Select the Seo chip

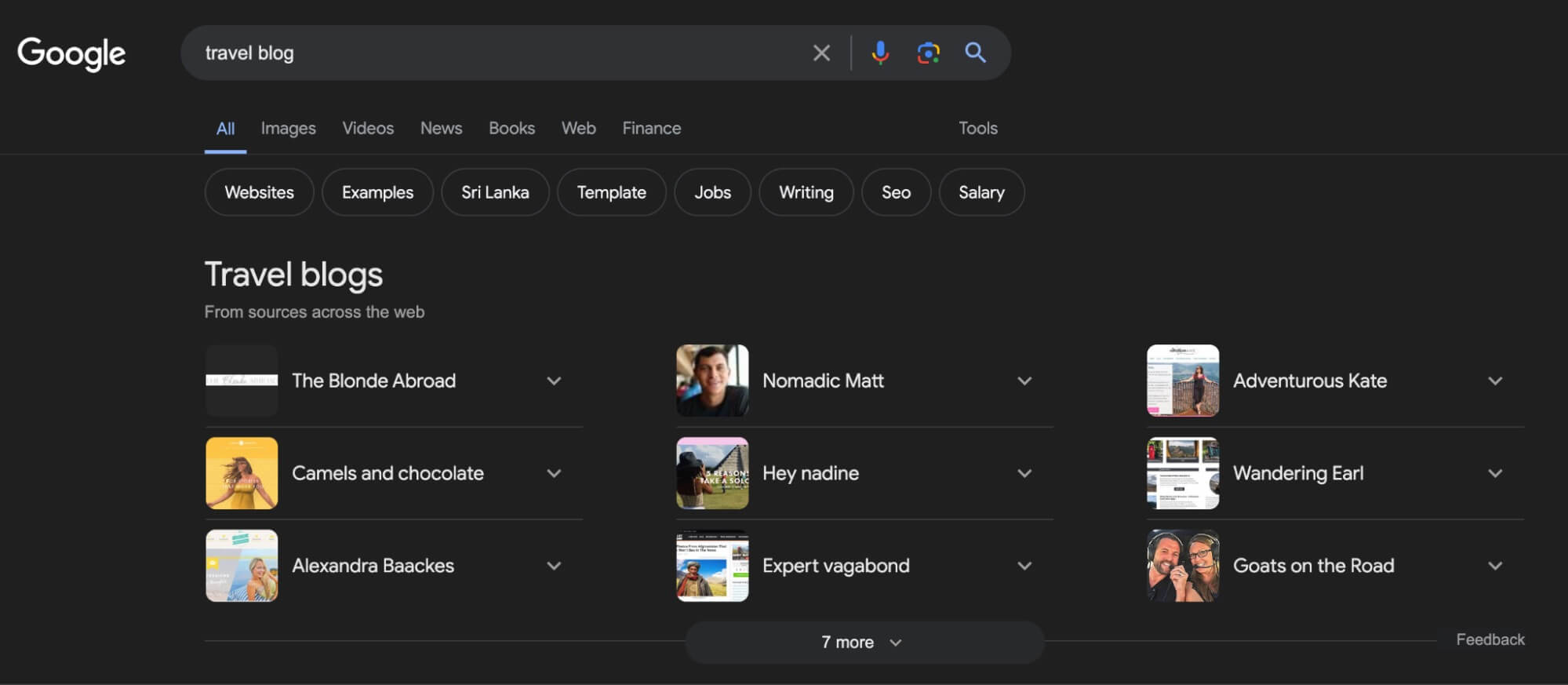pyautogui.click(x=896, y=192)
